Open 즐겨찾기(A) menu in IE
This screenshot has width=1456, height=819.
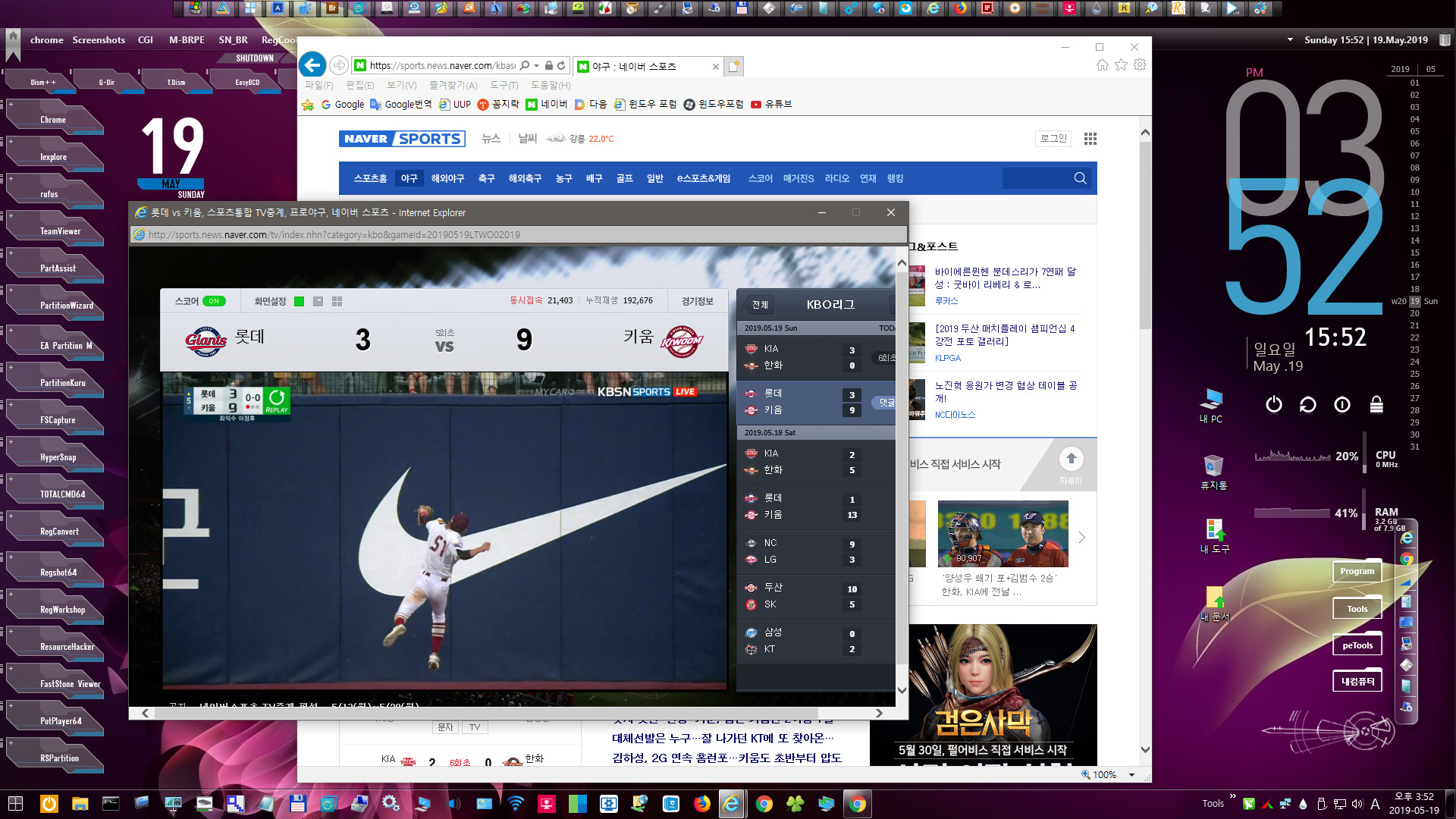[x=453, y=85]
